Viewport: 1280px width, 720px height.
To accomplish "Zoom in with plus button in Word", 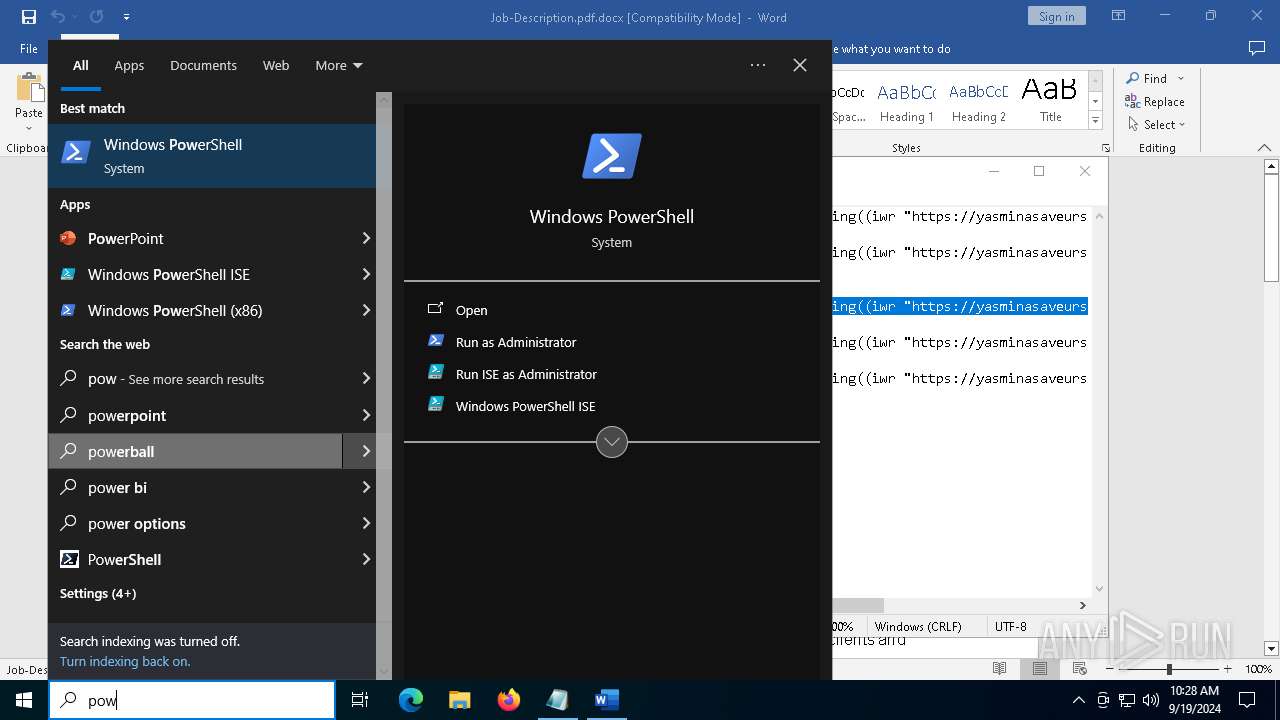I will 1227,669.
